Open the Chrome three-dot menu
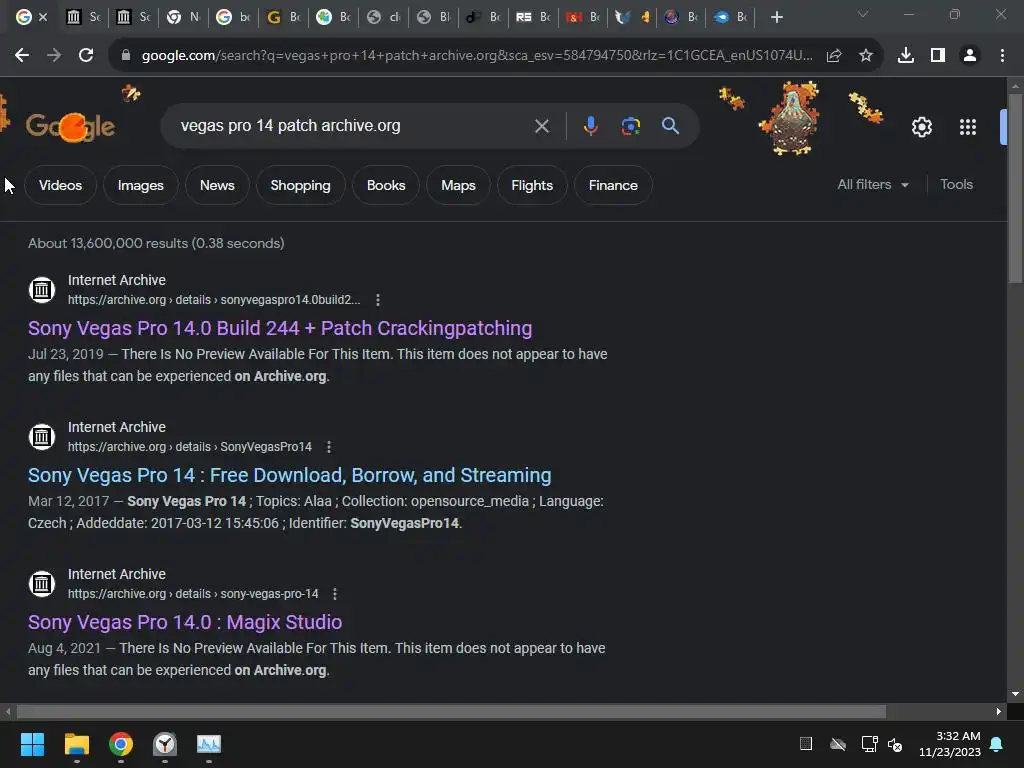Viewport: 1024px width, 768px height. tap(1002, 56)
